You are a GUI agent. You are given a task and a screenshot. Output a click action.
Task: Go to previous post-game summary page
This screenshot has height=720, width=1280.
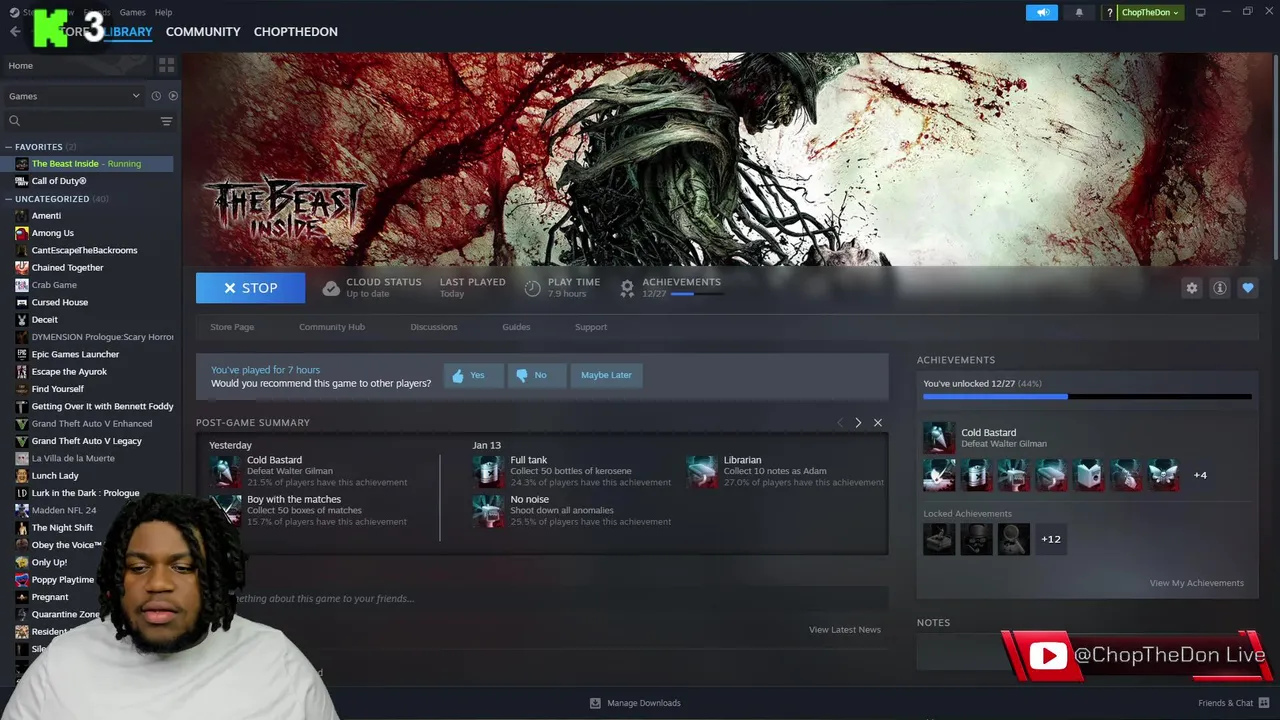click(x=840, y=423)
